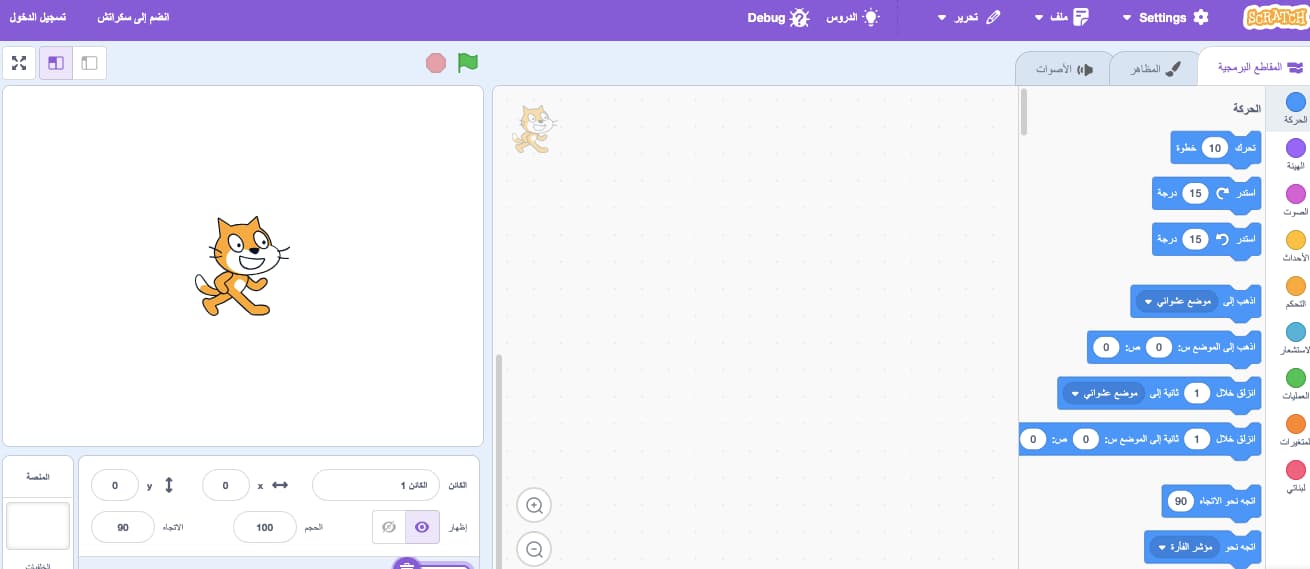1310x569 pixels.
Task: Open الدروس tutorials with the lightbulb
Action: pos(852,18)
